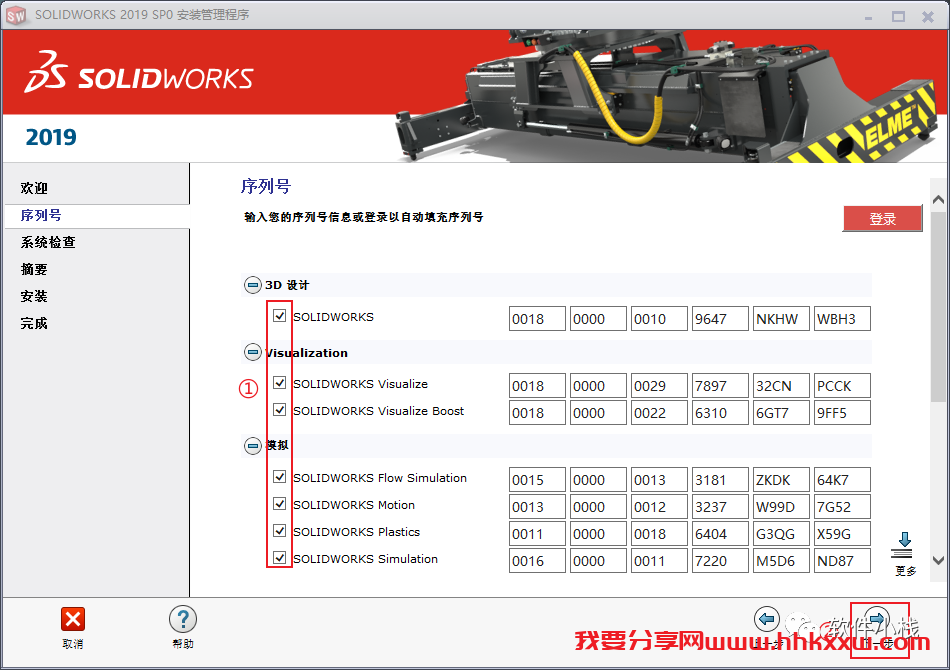The width and height of the screenshot is (950, 670).
Task: Toggle SOLIDWORKS Visualize Boost checkbox
Action: point(279,410)
